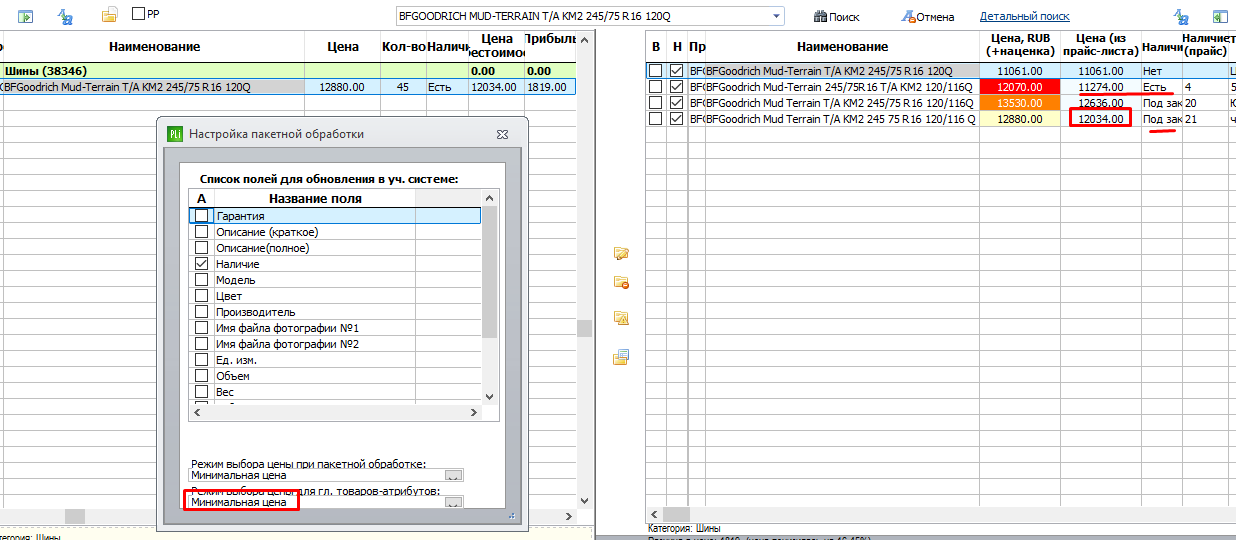
Task: Enable the Описание (краткое) checkbox
Action: [x=202, y=232]
